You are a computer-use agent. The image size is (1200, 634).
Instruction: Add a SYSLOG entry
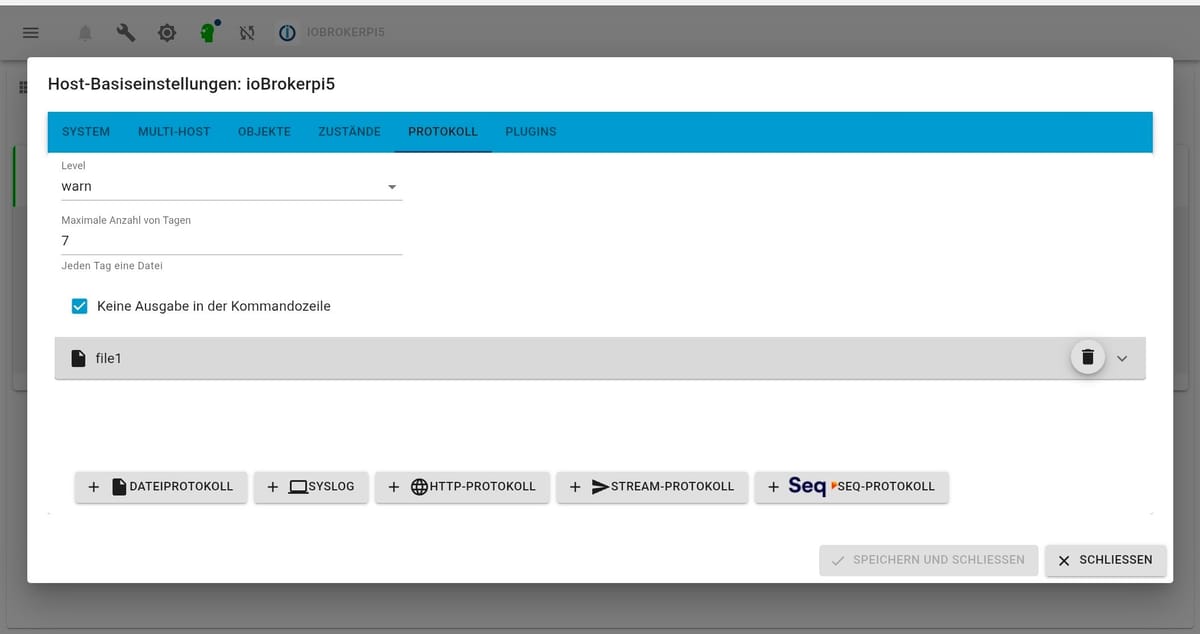pyautogui.click(x=311, y=487)
